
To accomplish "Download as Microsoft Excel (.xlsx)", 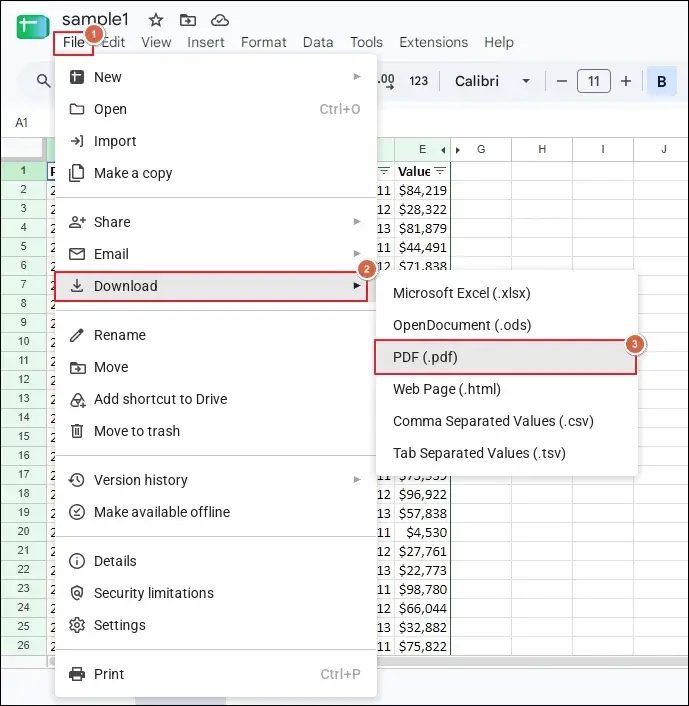I will click(507, 293).
